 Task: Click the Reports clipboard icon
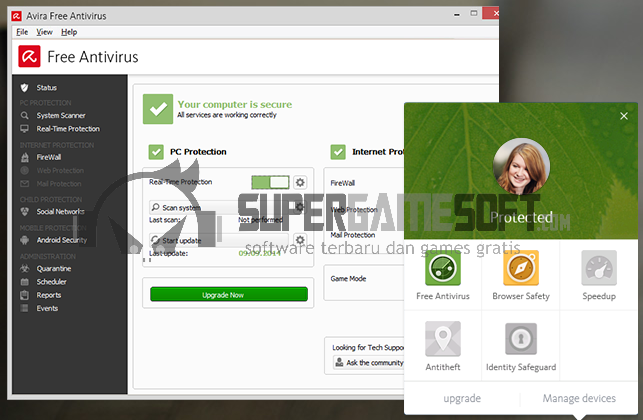tap(25, 295)
